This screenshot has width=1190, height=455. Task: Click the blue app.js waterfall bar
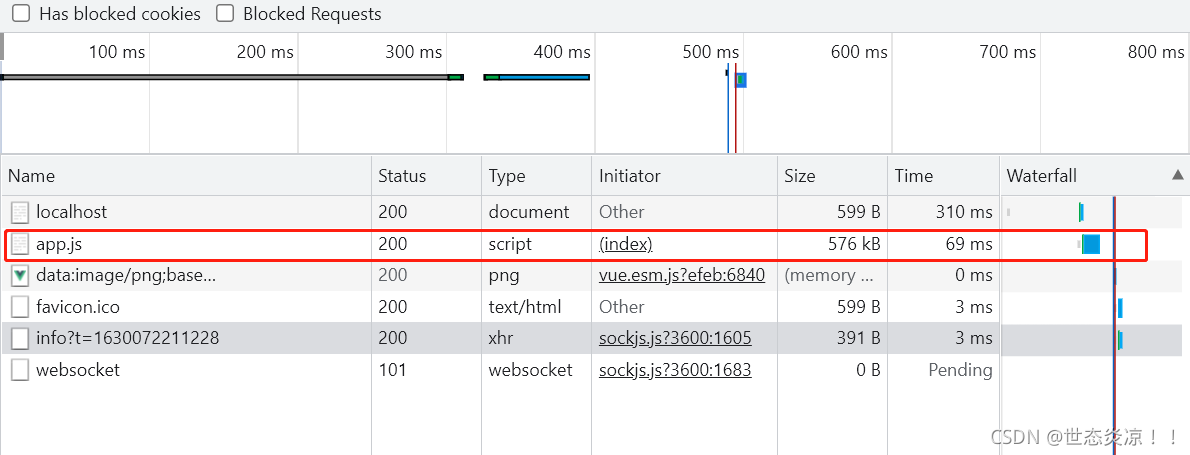(x=1091, y=244)
